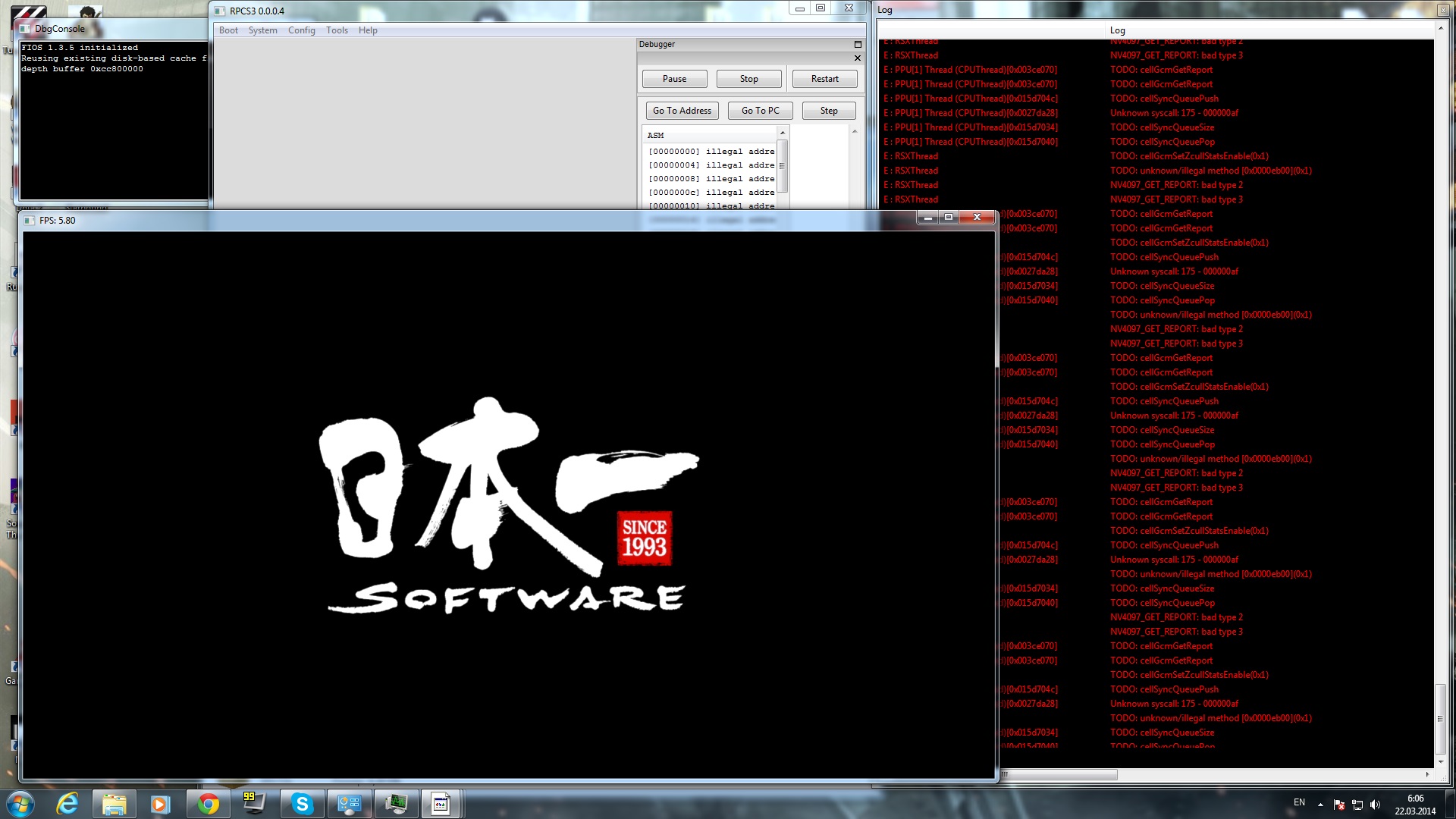Click the Restart button
Viewport: 1456px width, 819px height.
click(824, 79)
